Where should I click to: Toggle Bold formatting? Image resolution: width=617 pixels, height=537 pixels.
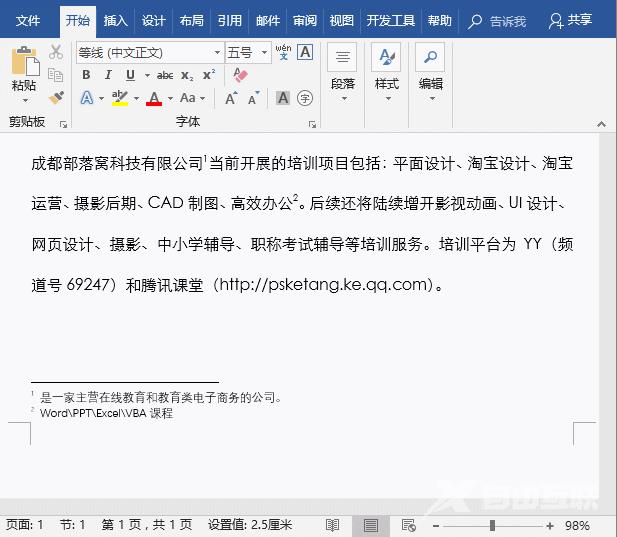[x=86, y=75]
